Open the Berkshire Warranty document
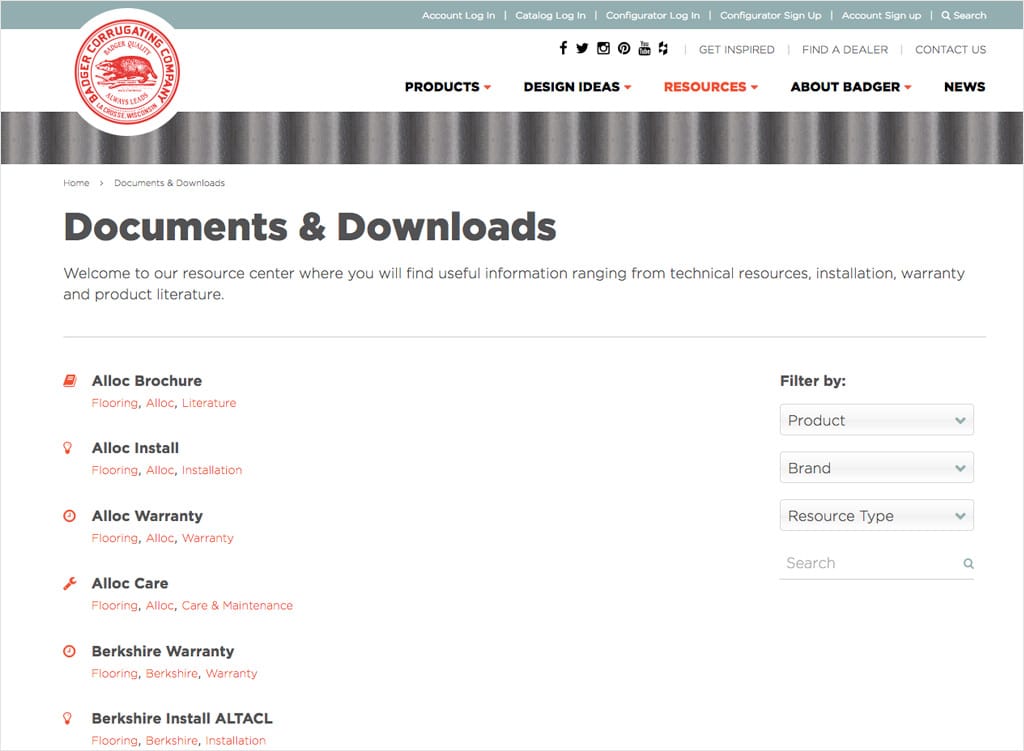Viewport: 1024px width, 751px height. [163, 651]
